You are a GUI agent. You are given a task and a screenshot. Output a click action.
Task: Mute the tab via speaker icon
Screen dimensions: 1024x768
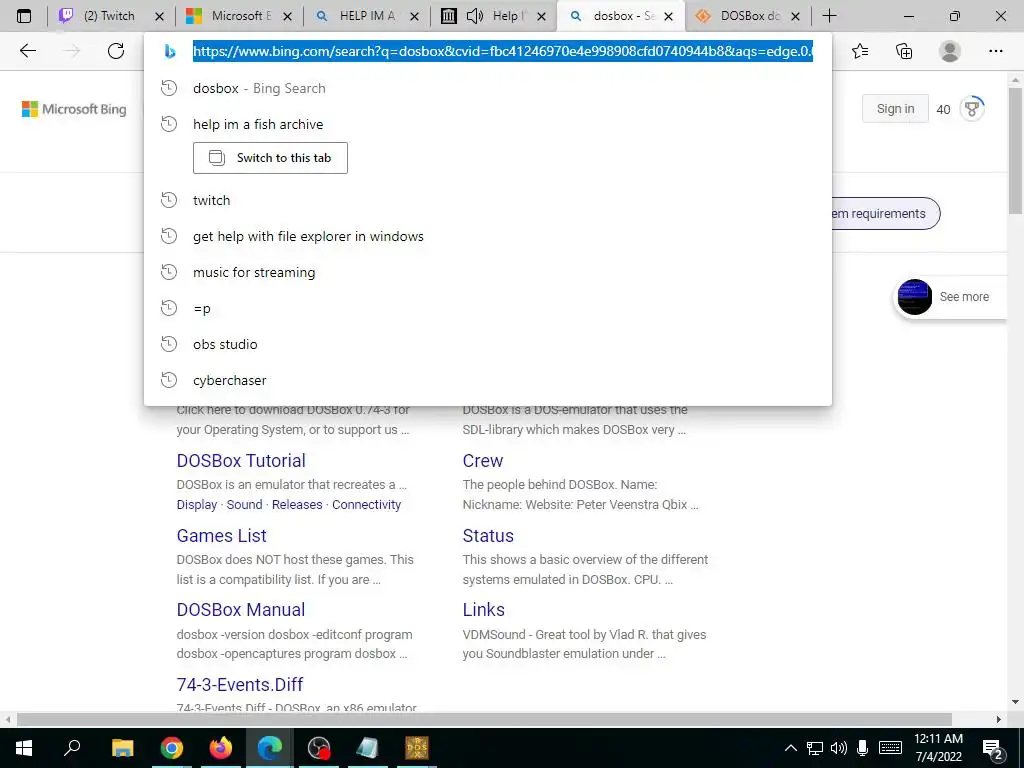(x=475, y=16)
